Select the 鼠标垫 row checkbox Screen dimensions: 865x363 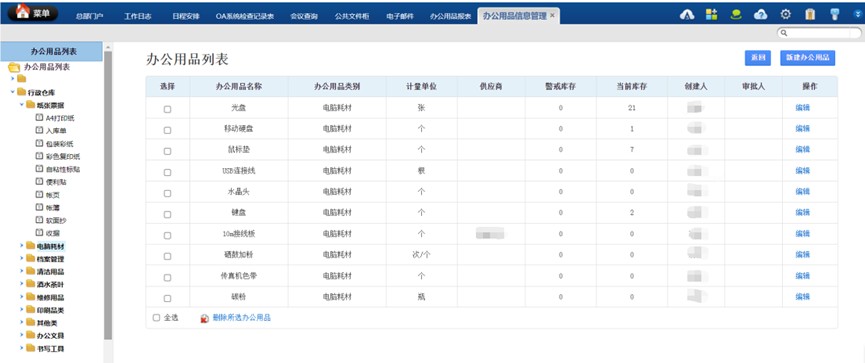point(167,151)
